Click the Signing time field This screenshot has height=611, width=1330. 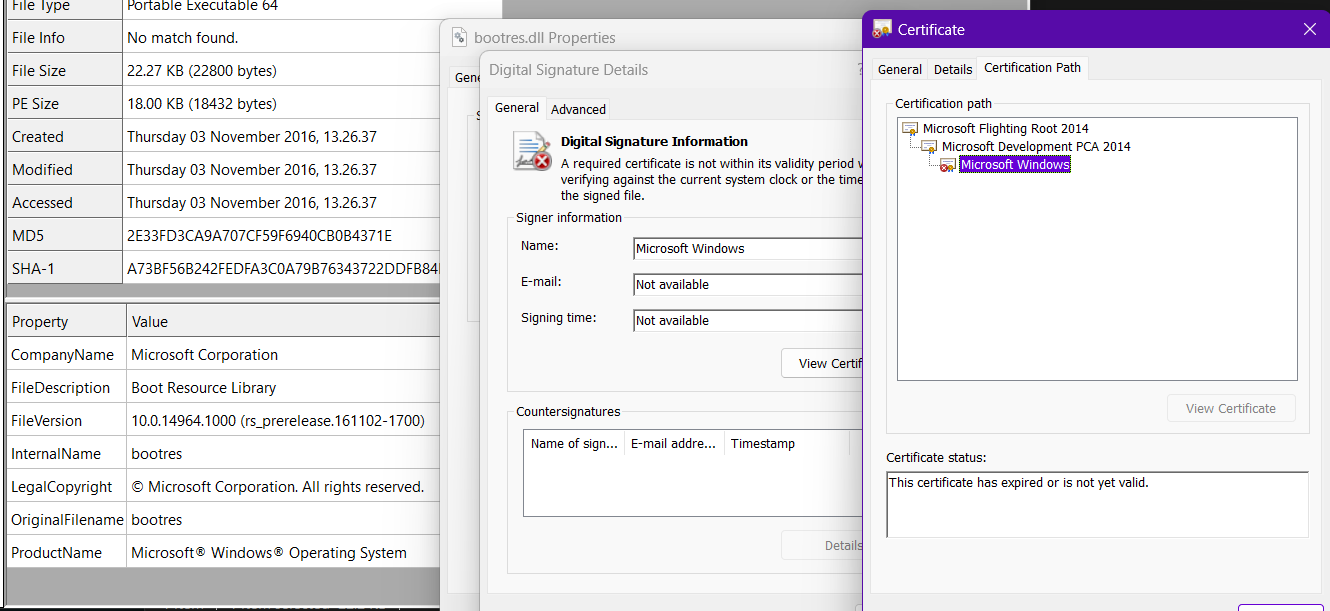coord(746,321)
